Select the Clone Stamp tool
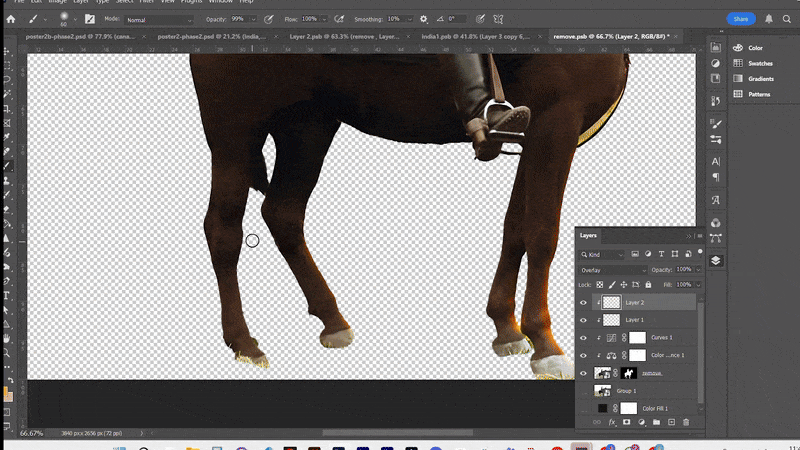 [7, 181]
